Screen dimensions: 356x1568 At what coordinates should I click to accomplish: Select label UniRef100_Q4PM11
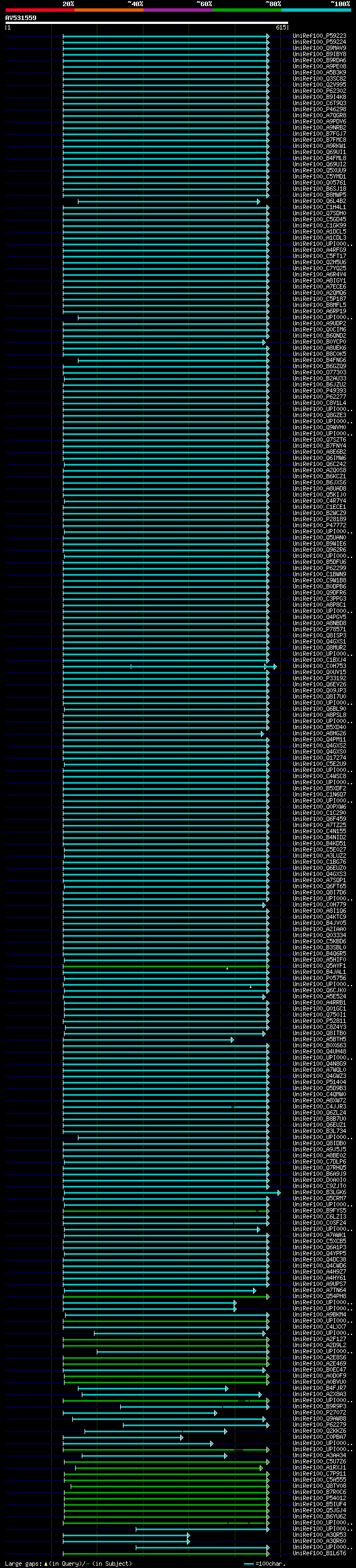coord(319,740)
